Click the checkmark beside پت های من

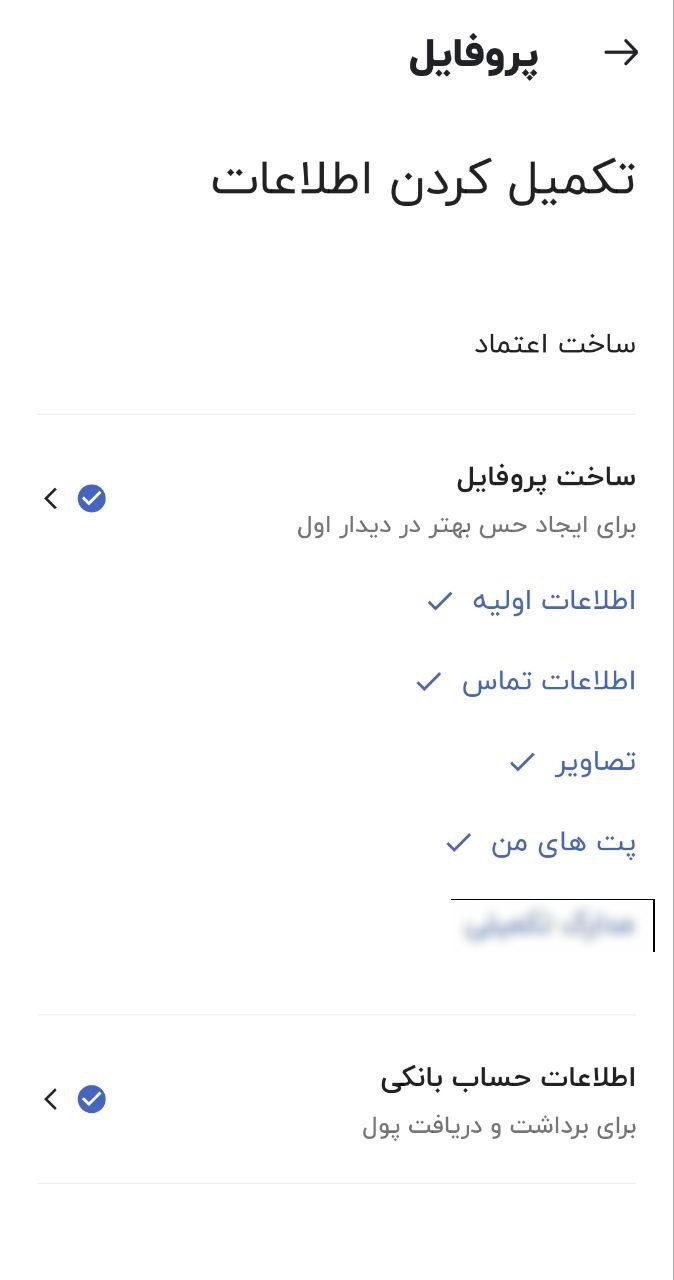pos(458,844)
